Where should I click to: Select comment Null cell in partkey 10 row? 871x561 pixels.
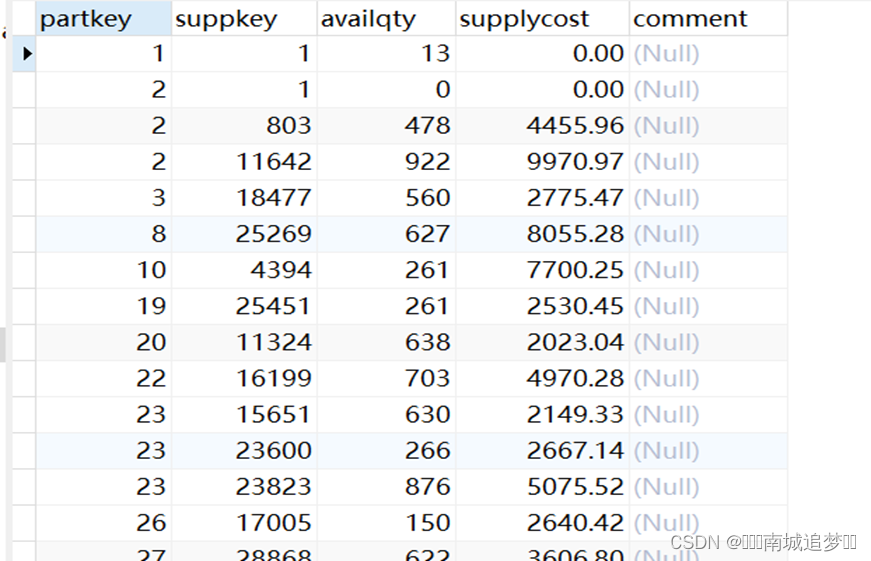(x=708, y=270)
